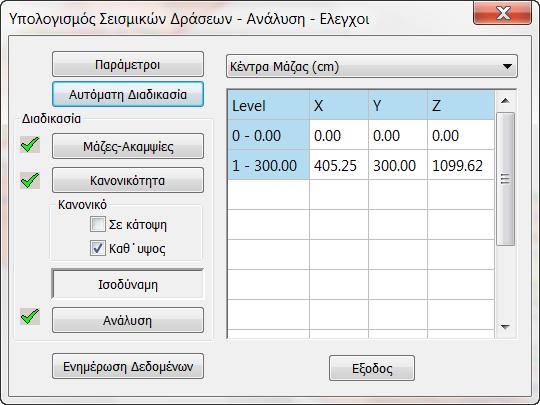Click Y cell value 300.00

point(398,165)
